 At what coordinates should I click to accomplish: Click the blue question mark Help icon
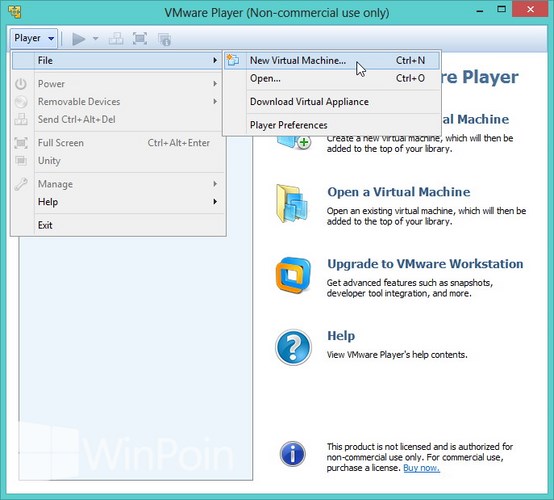pyautogui.click(x=293, y=347)
